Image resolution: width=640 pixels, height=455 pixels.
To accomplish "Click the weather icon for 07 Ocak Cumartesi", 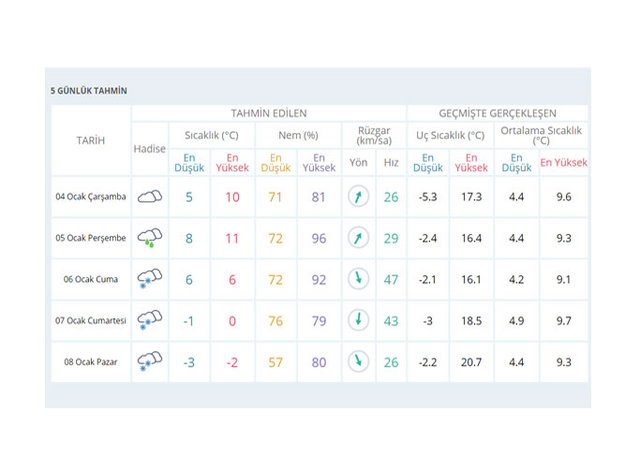I will click(150, 320).
